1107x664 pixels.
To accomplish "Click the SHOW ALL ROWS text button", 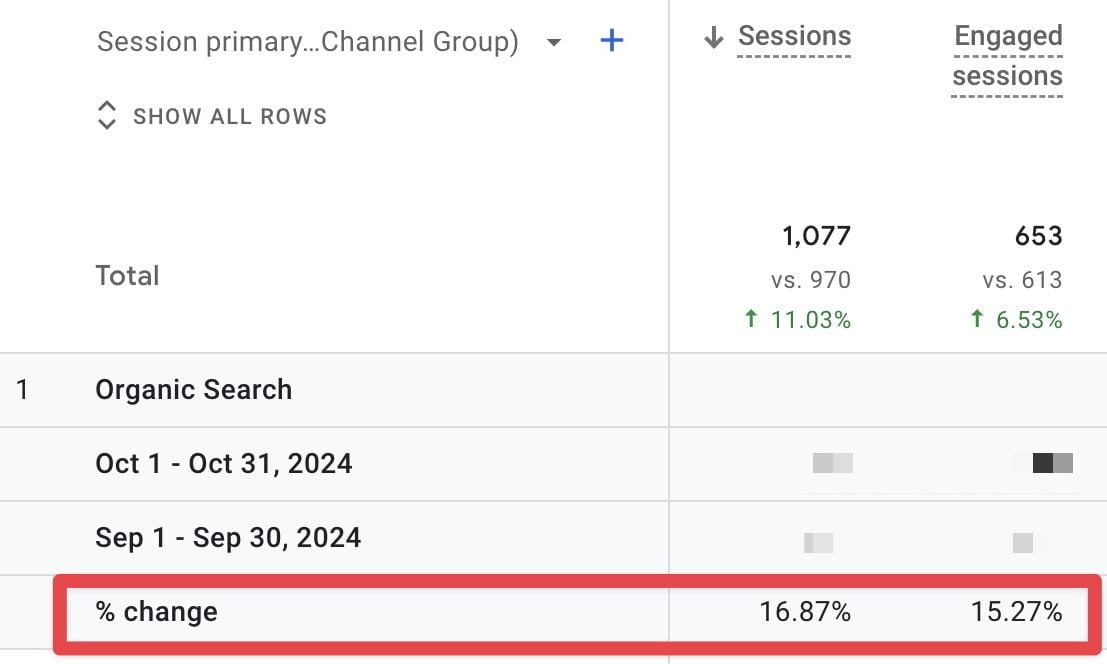I will [x=228, y=116].
